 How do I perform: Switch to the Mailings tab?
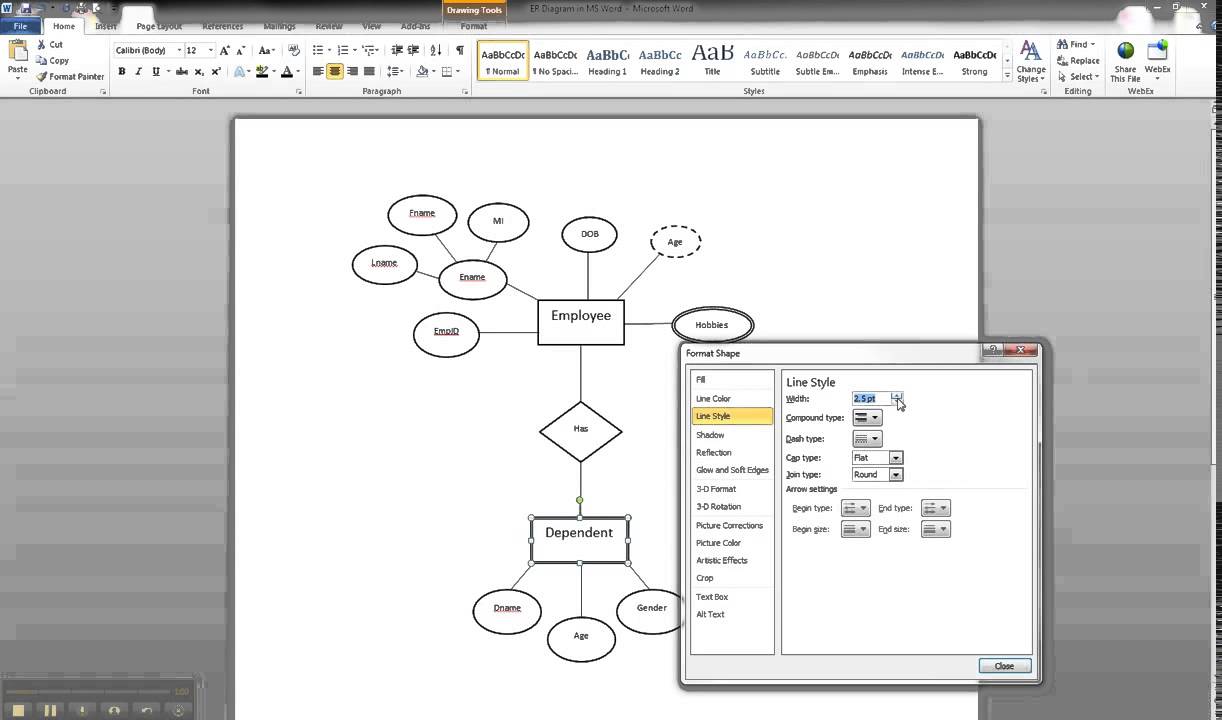pos(280,26)
